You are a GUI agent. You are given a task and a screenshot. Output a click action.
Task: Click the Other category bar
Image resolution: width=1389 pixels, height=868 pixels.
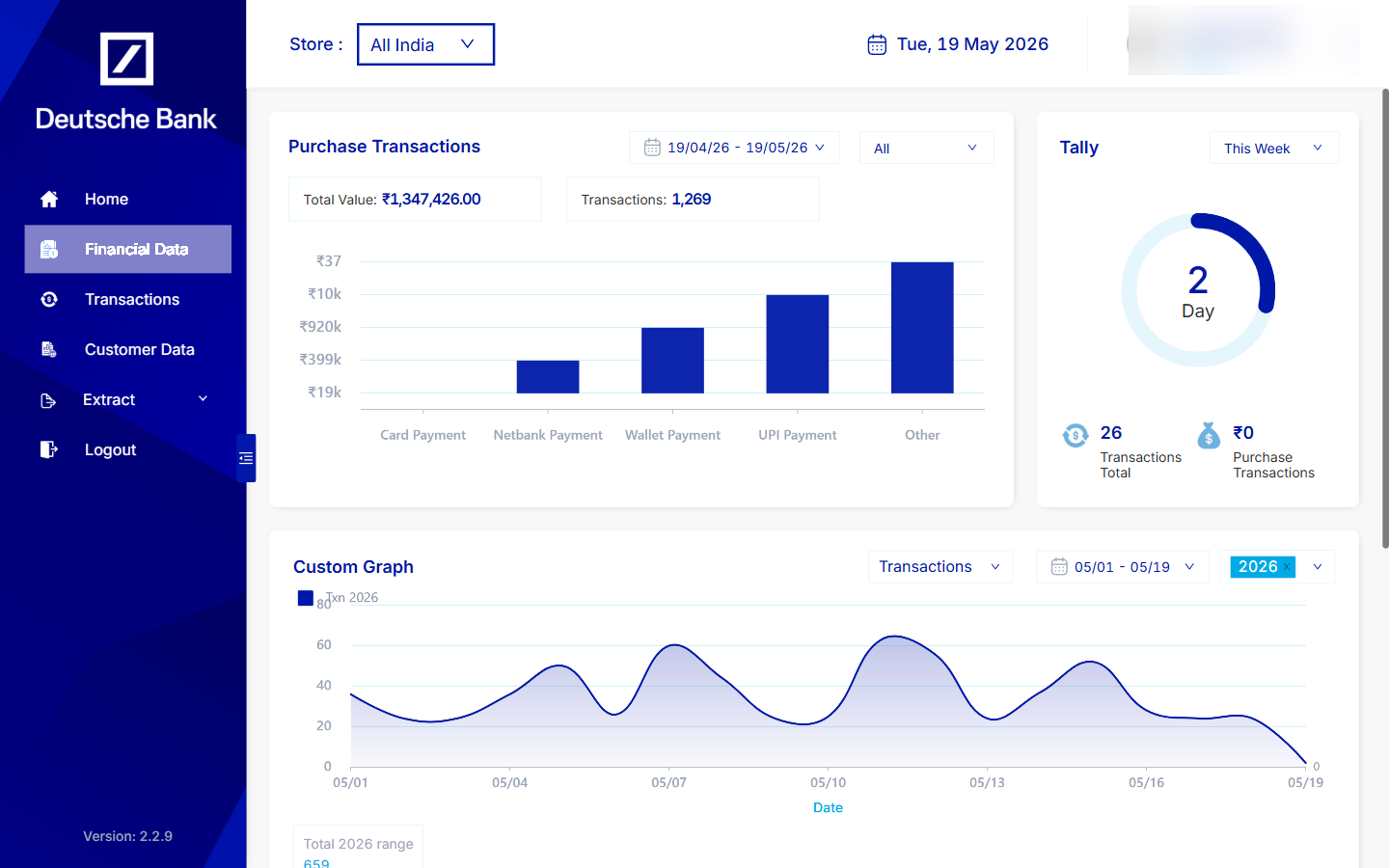[x=922, y=328]
